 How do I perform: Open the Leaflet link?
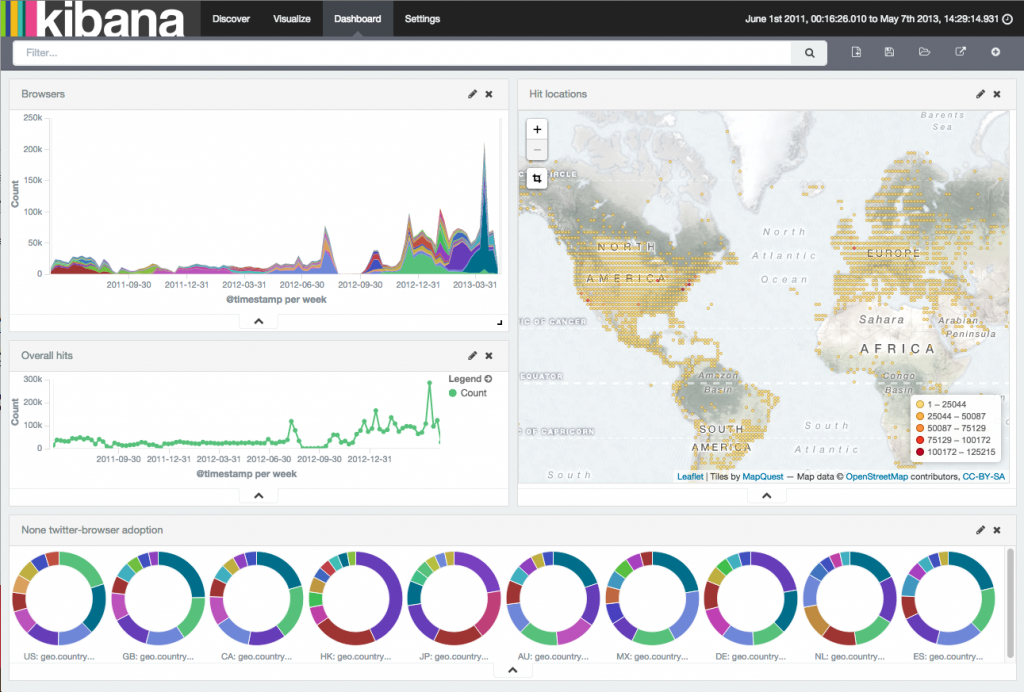point(690,477)
